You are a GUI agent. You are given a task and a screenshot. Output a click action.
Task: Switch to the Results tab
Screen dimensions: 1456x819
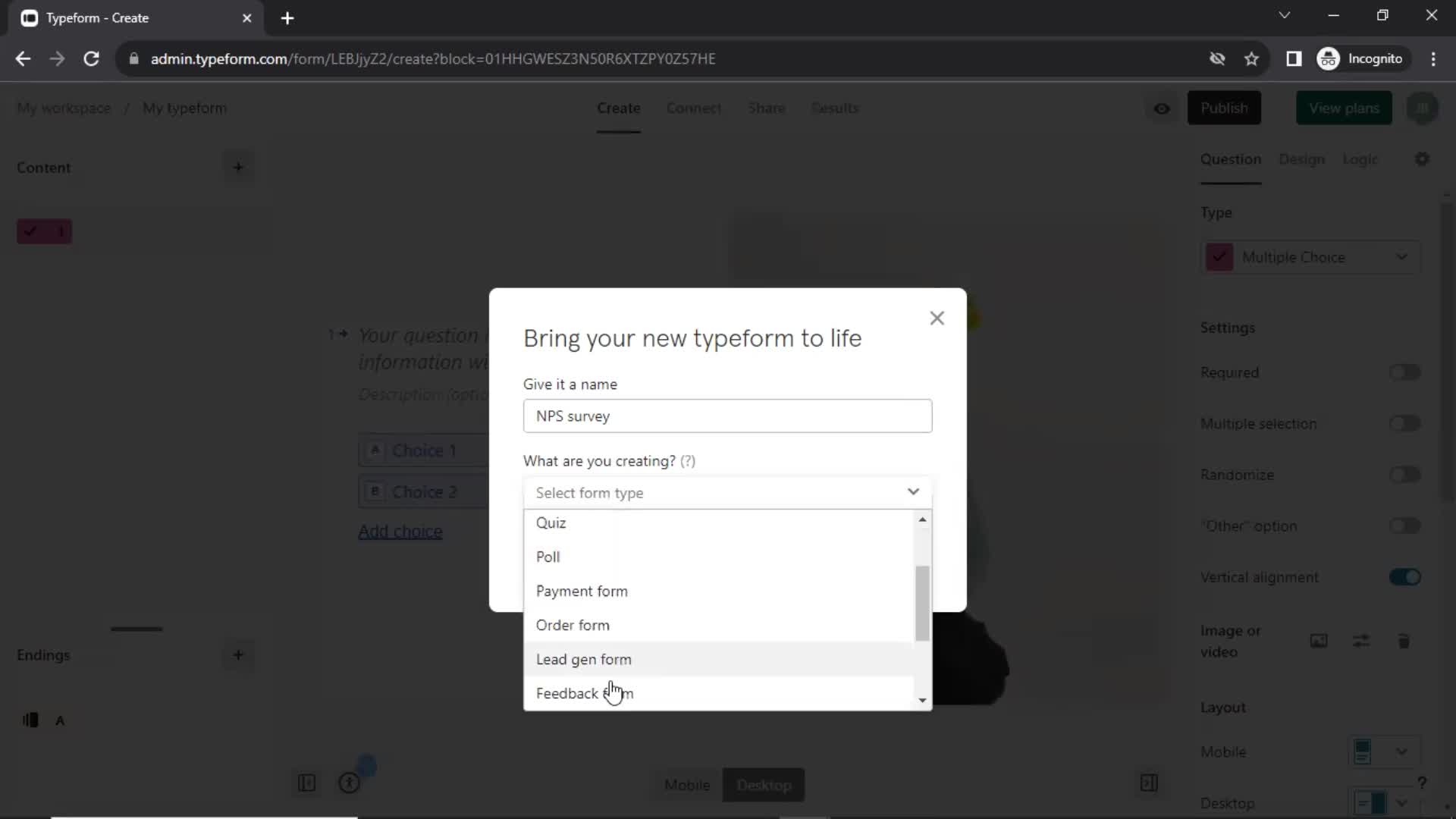click(x=835, y=108)
